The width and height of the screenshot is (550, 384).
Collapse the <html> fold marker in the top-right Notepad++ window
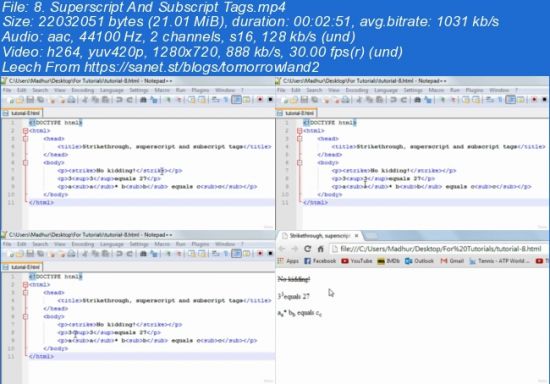(300, 131)
